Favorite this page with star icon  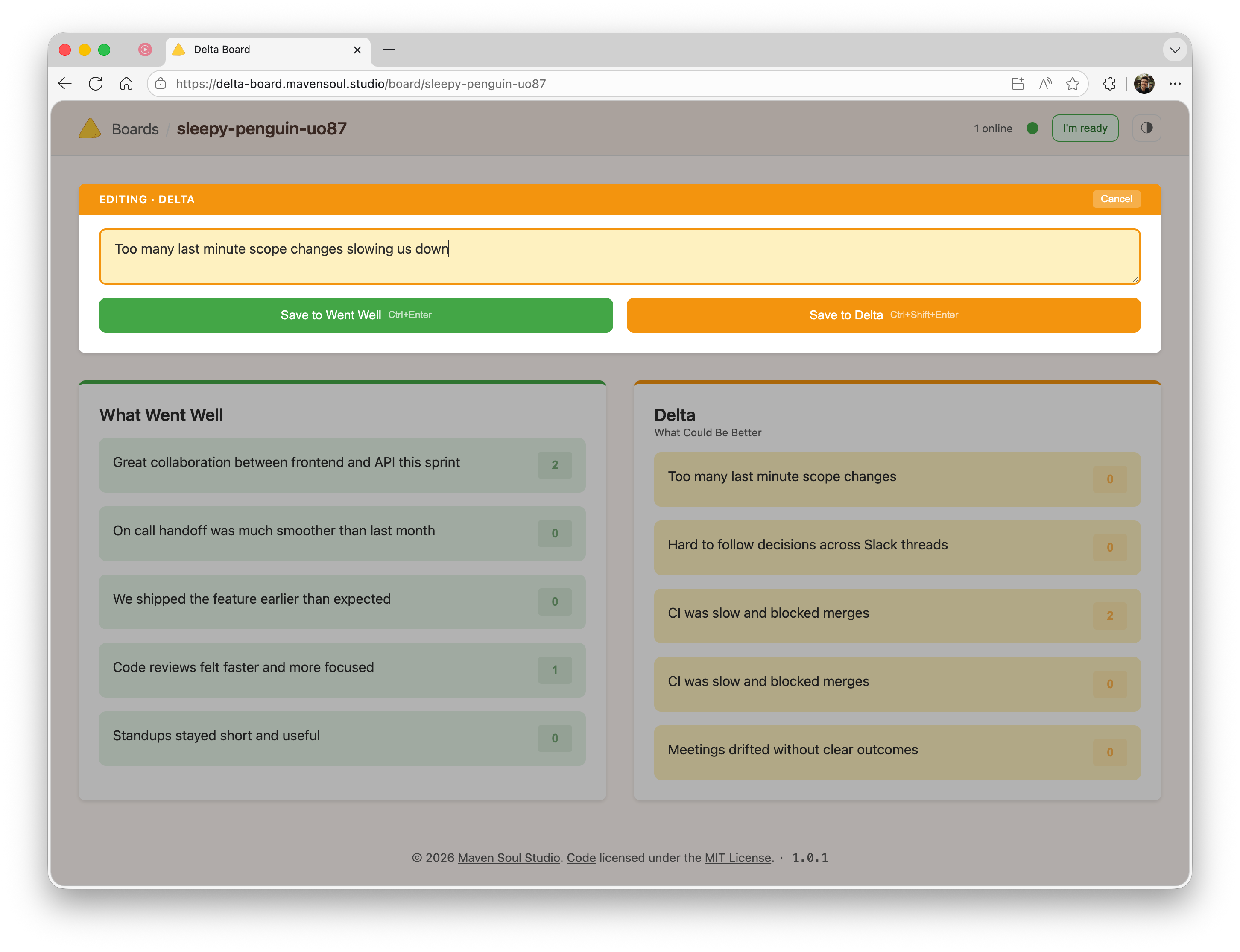[1072, 84]
